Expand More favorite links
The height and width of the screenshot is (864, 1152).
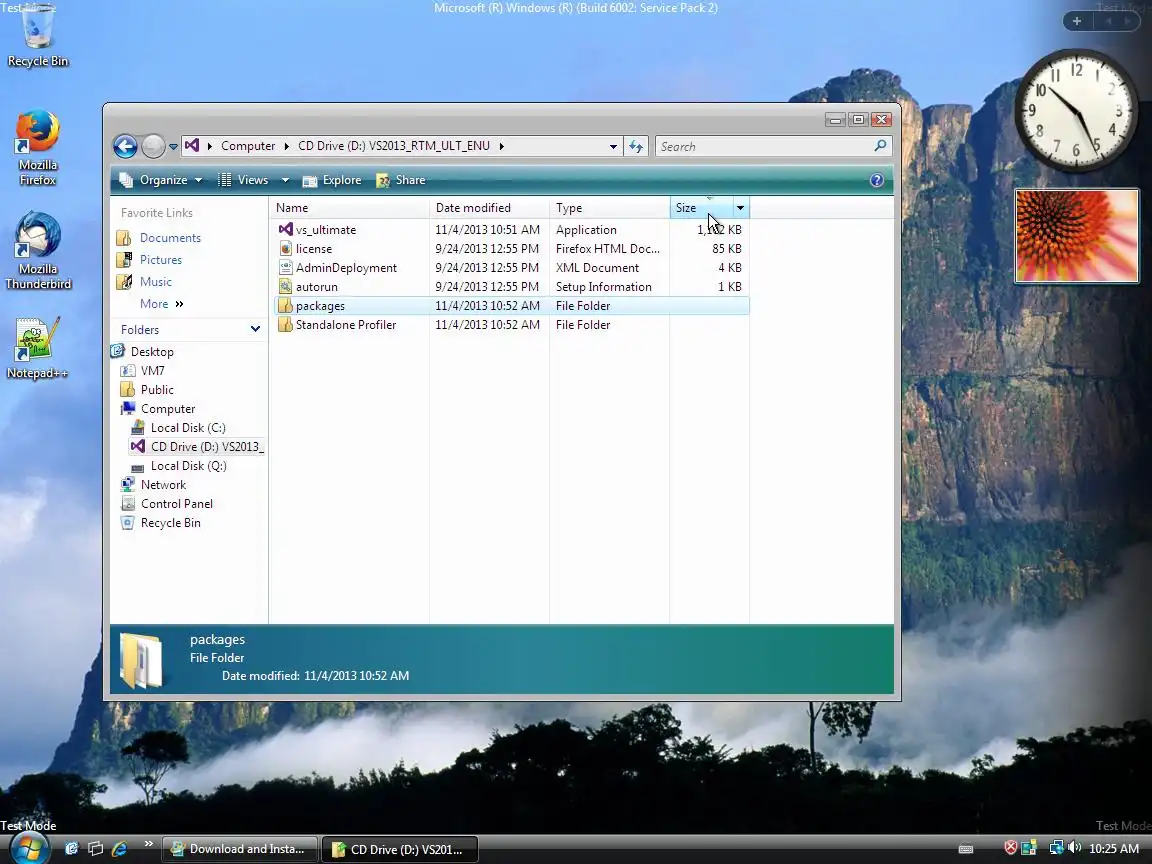tap(162, 304)
